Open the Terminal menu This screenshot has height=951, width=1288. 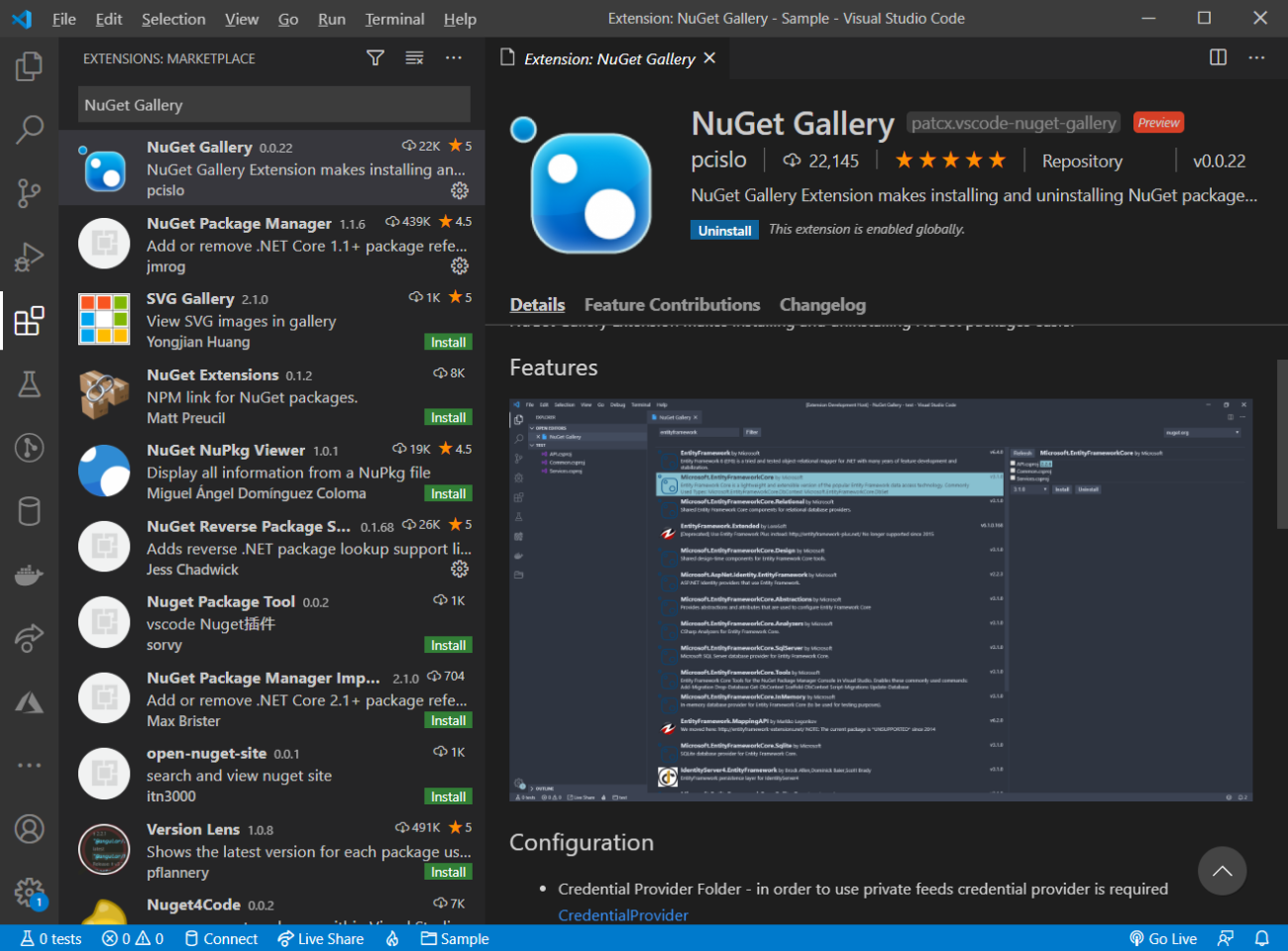tap(394, 19)
